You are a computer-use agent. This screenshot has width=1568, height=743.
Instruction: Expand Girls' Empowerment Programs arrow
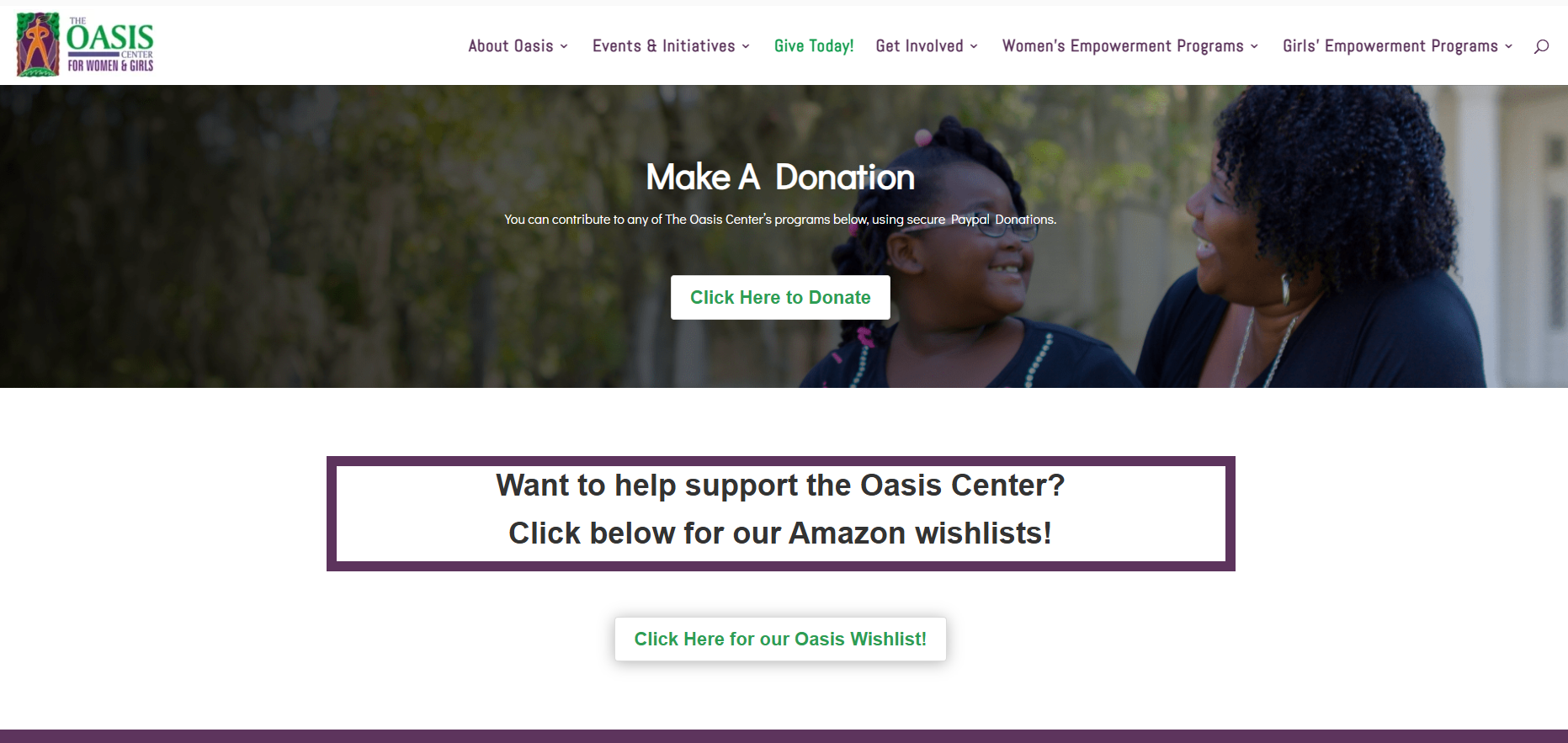pos(1509,46)
